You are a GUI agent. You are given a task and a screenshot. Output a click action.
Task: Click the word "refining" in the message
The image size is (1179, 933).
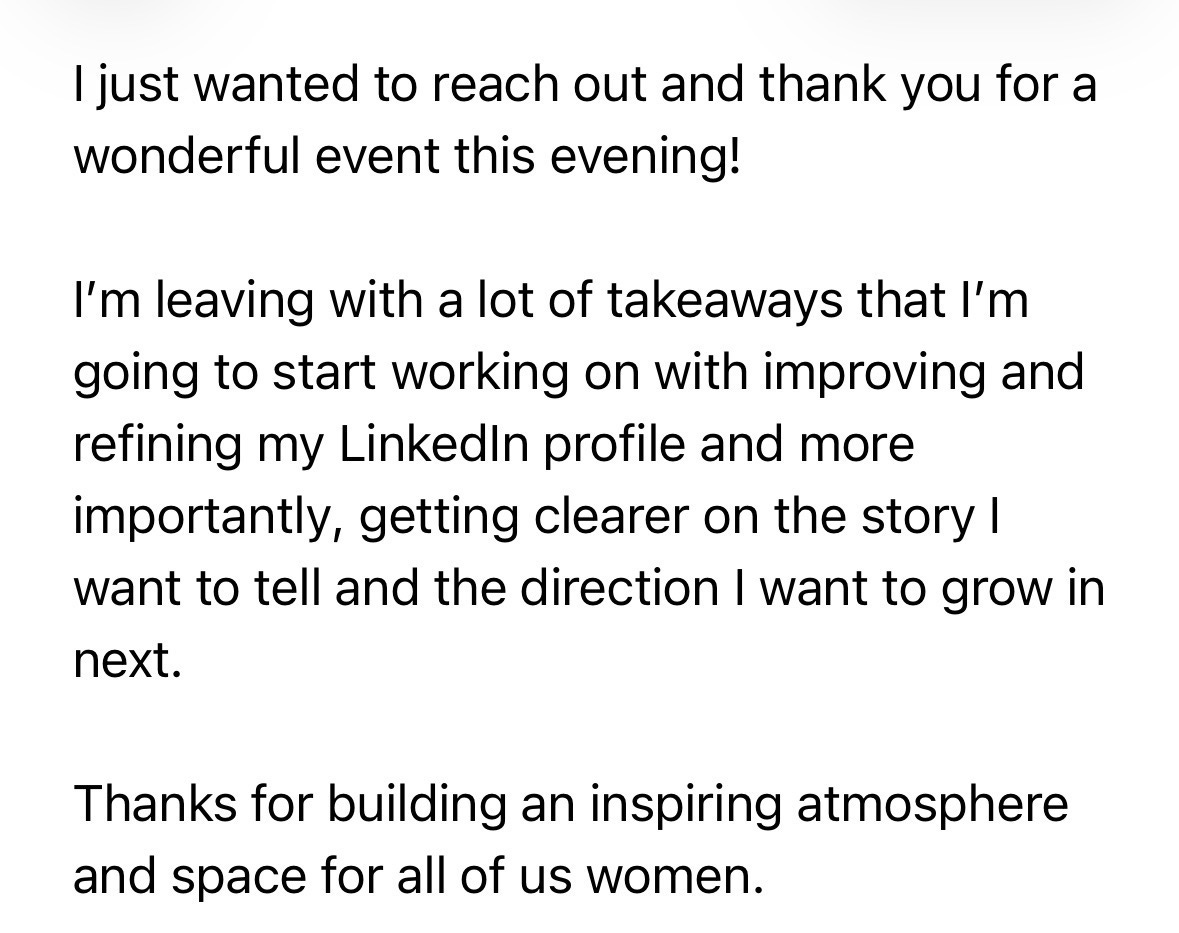158,446
